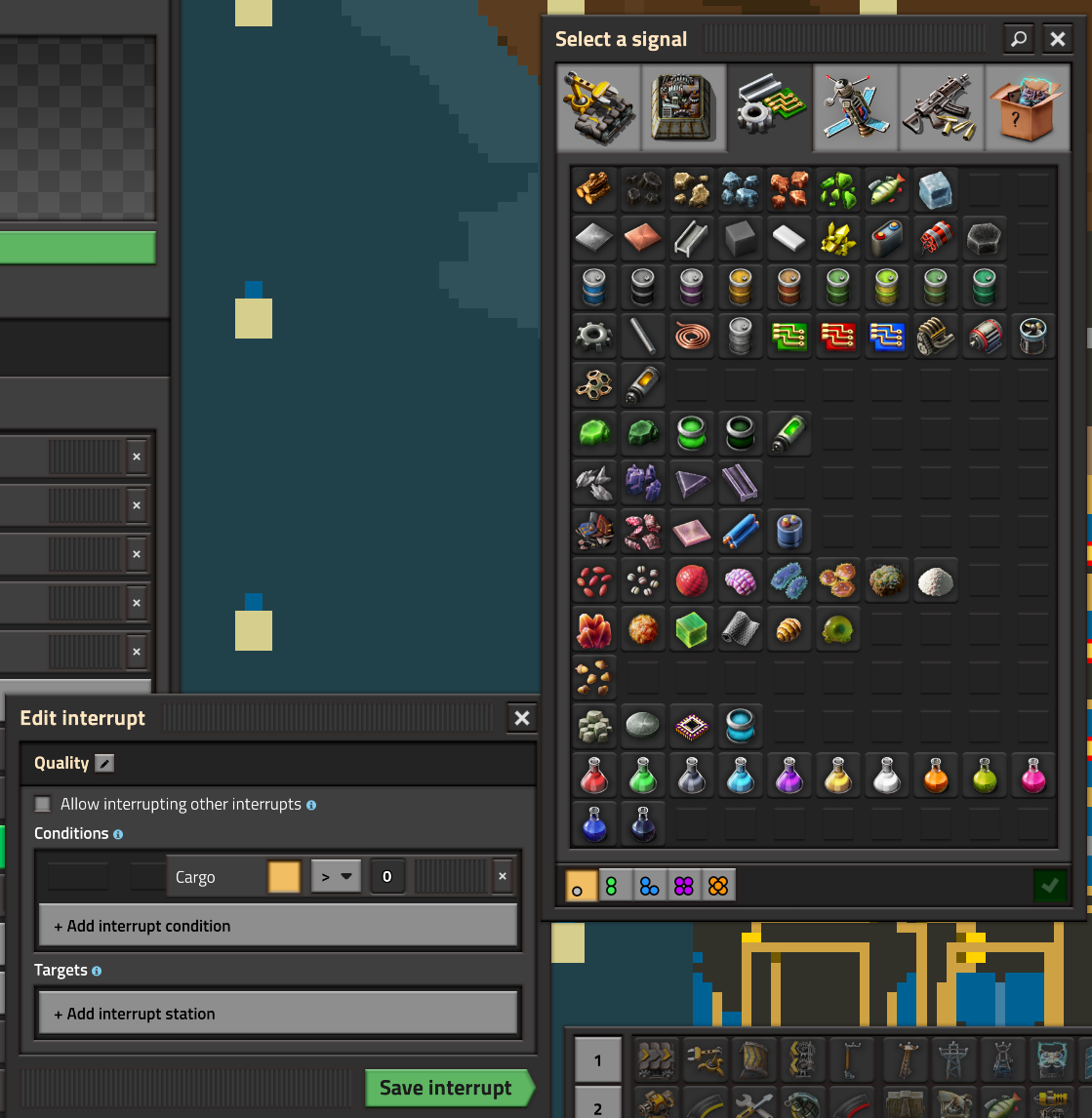The image size is (1092, 1118).
Task: Edit the condition value field
Action: (x=387, y=876)
